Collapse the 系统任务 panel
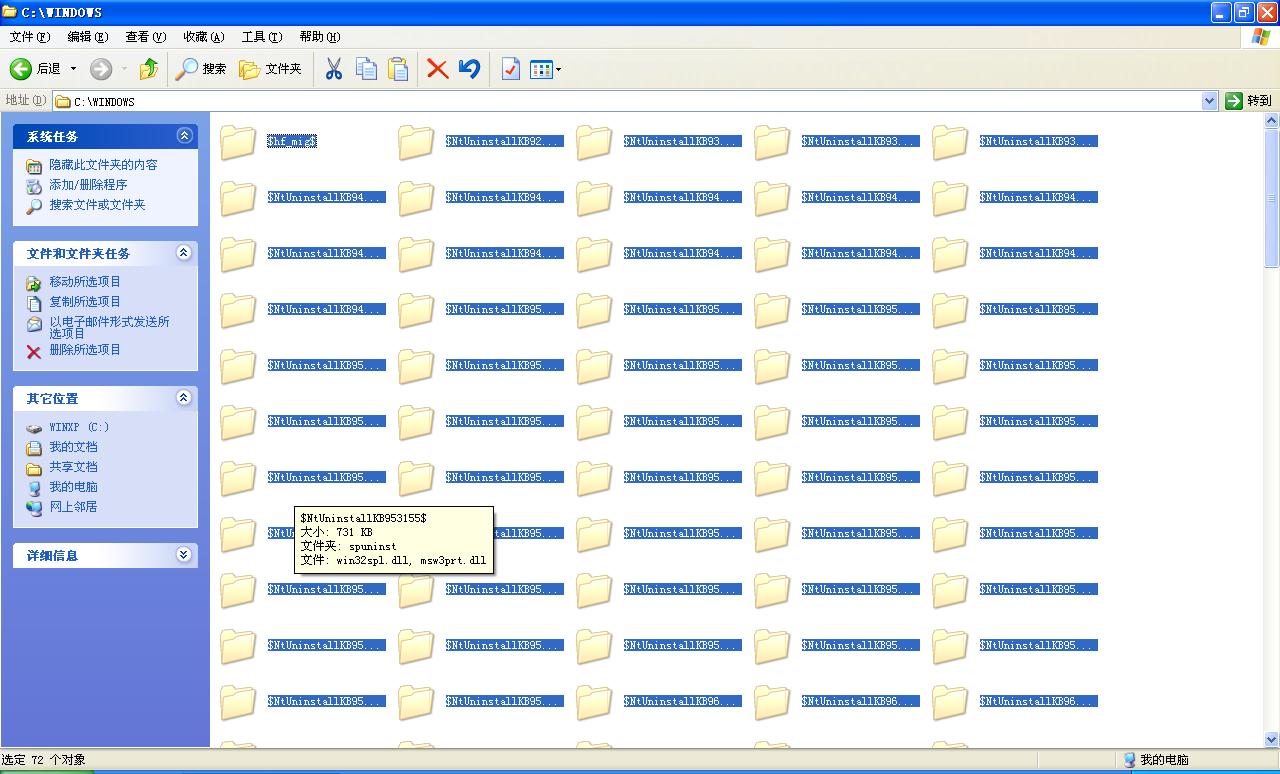This screenshot has width=1280, height=774. click(184, 136)
